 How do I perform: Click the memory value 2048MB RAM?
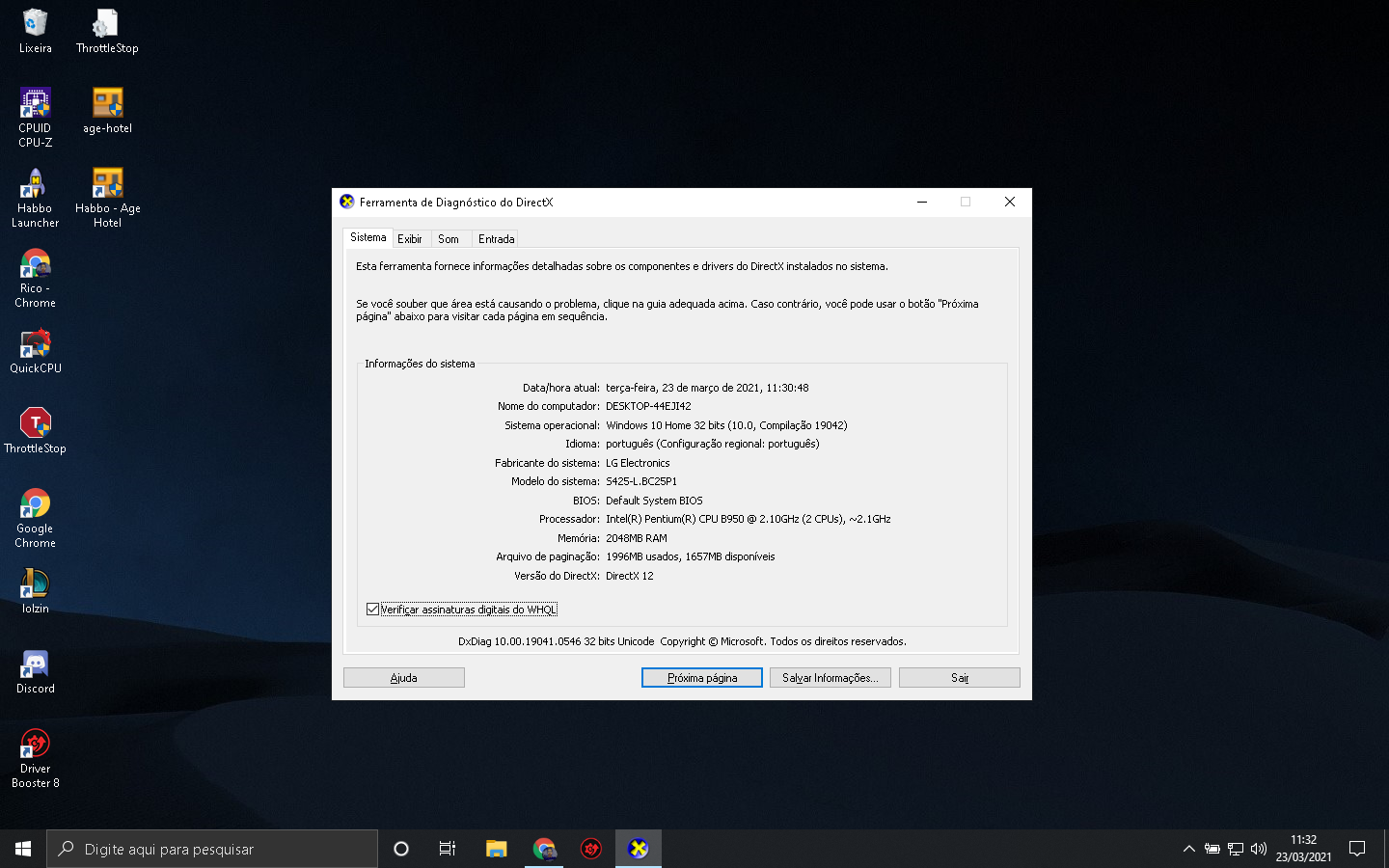tap(637, 538)
